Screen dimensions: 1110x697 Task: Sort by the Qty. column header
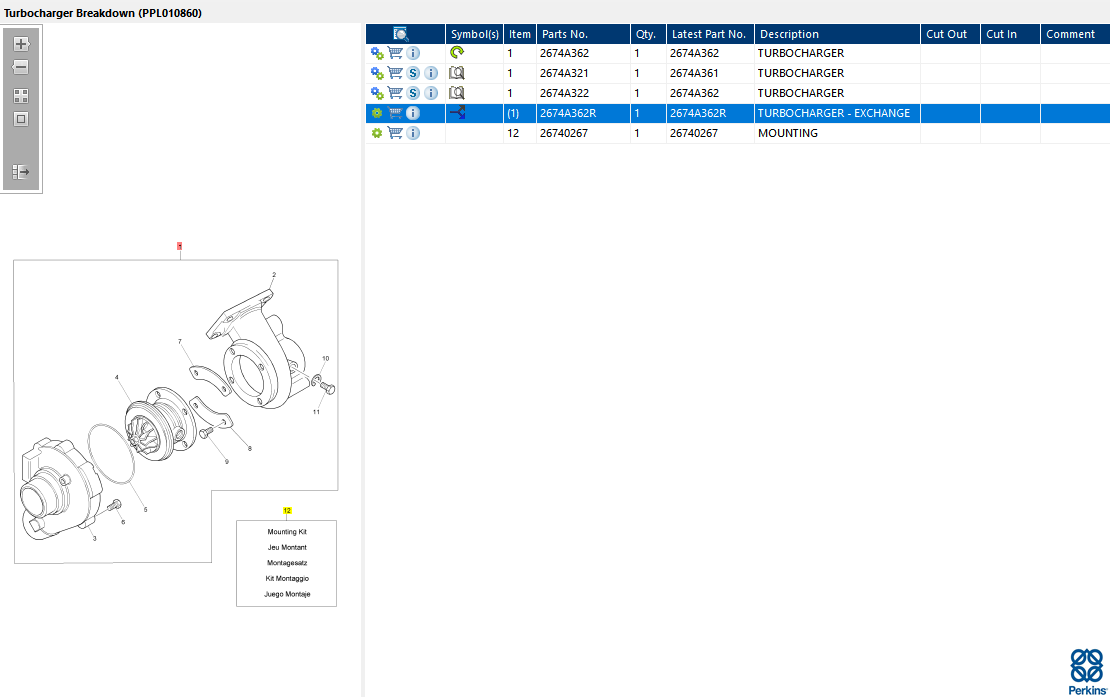coord(648,34)
